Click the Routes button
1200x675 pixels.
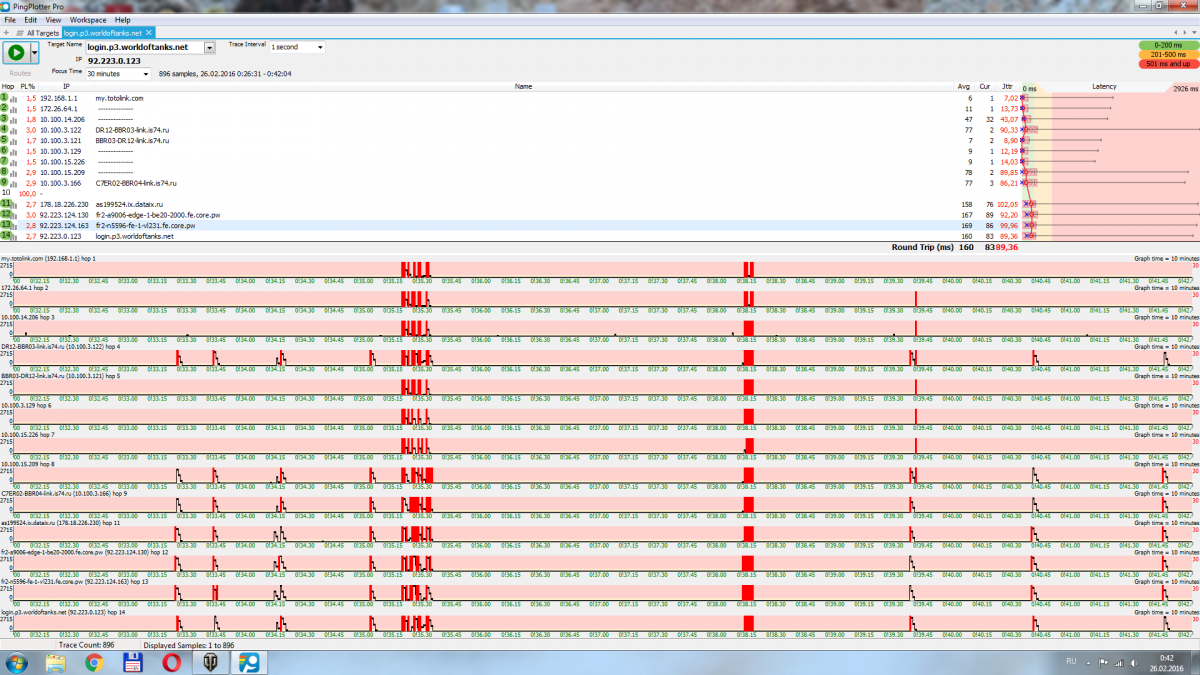click(x=20, y=73)
